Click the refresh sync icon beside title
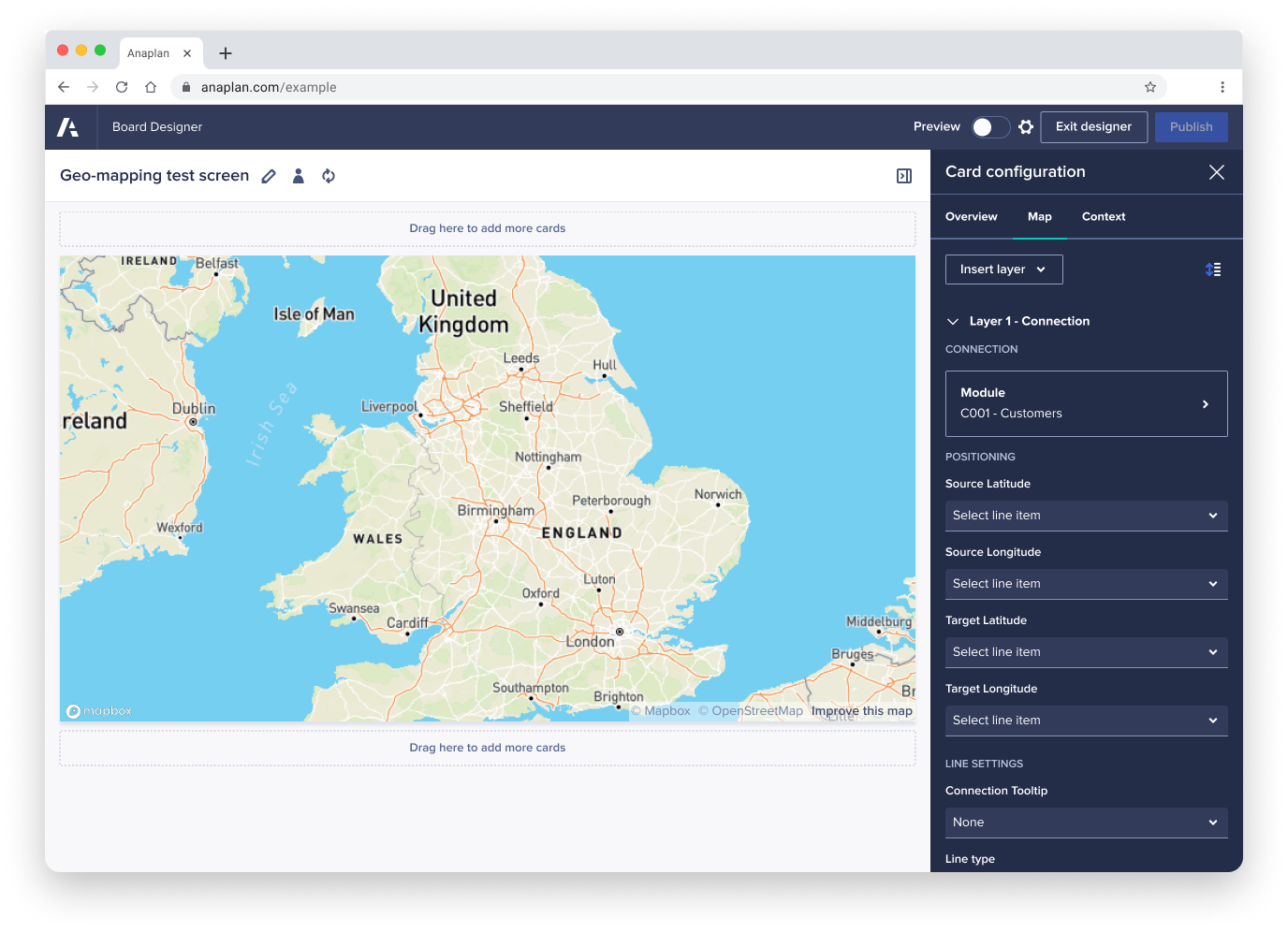The image size is (1288, 932). click(x=329, y=176)
